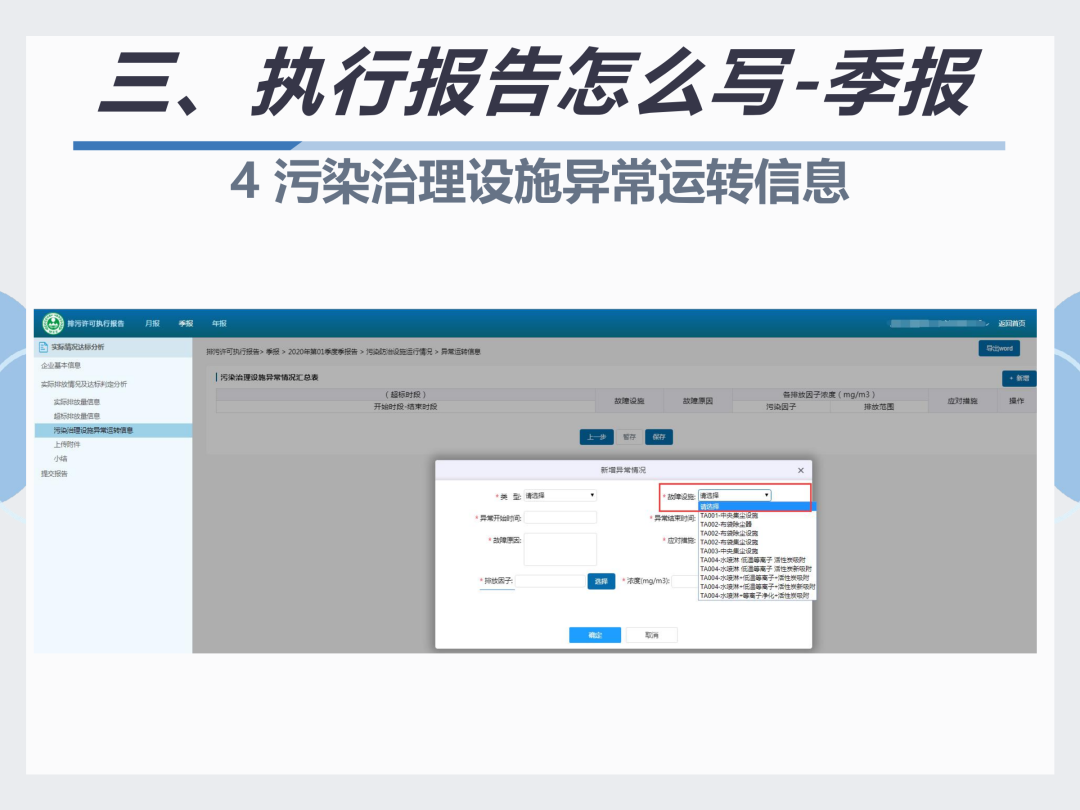Click the + 新增 button above the table
This screenshot has height=810, width=1080.
click(x=1019, y=378)
